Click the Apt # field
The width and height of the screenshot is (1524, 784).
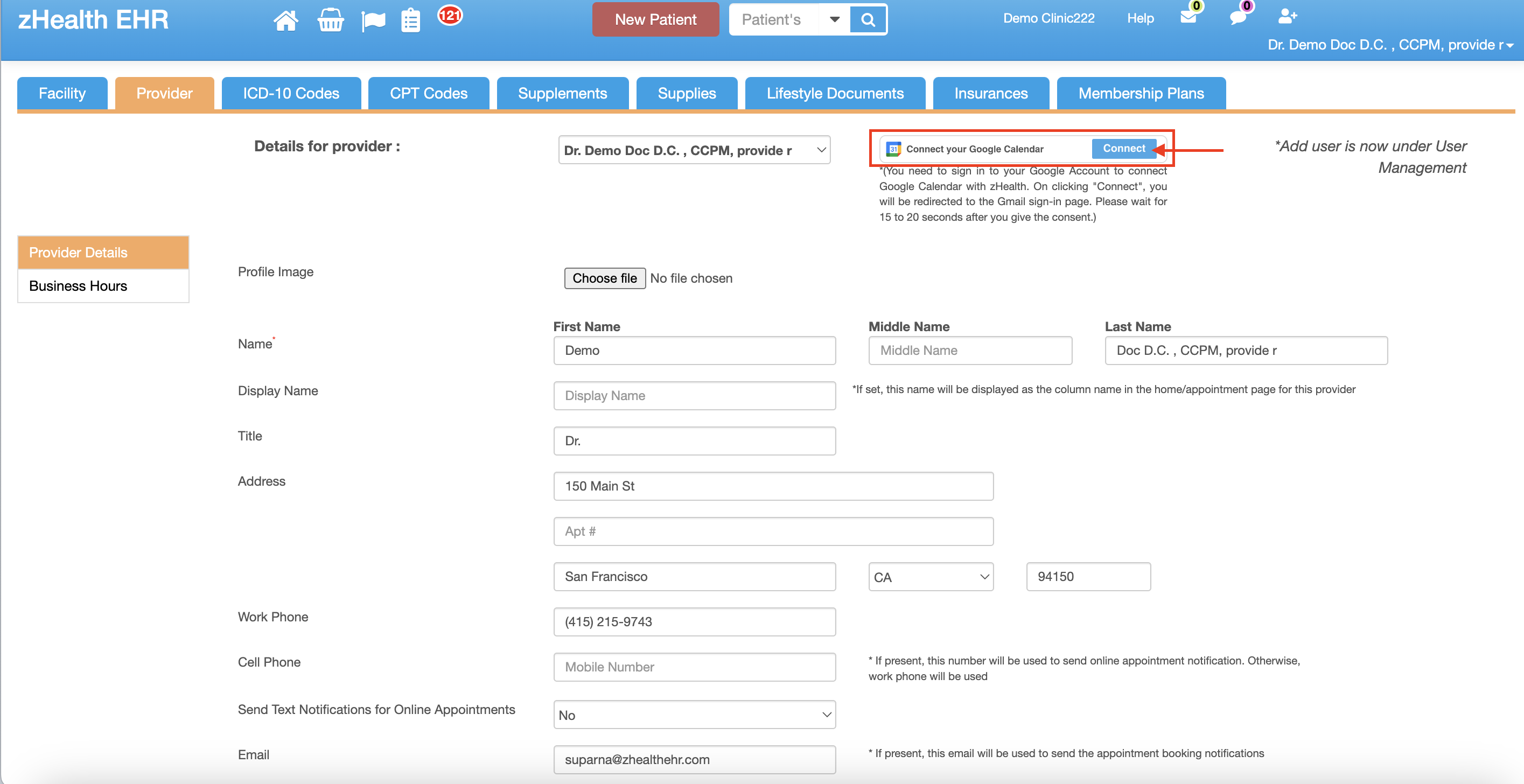tap(773, 531)
